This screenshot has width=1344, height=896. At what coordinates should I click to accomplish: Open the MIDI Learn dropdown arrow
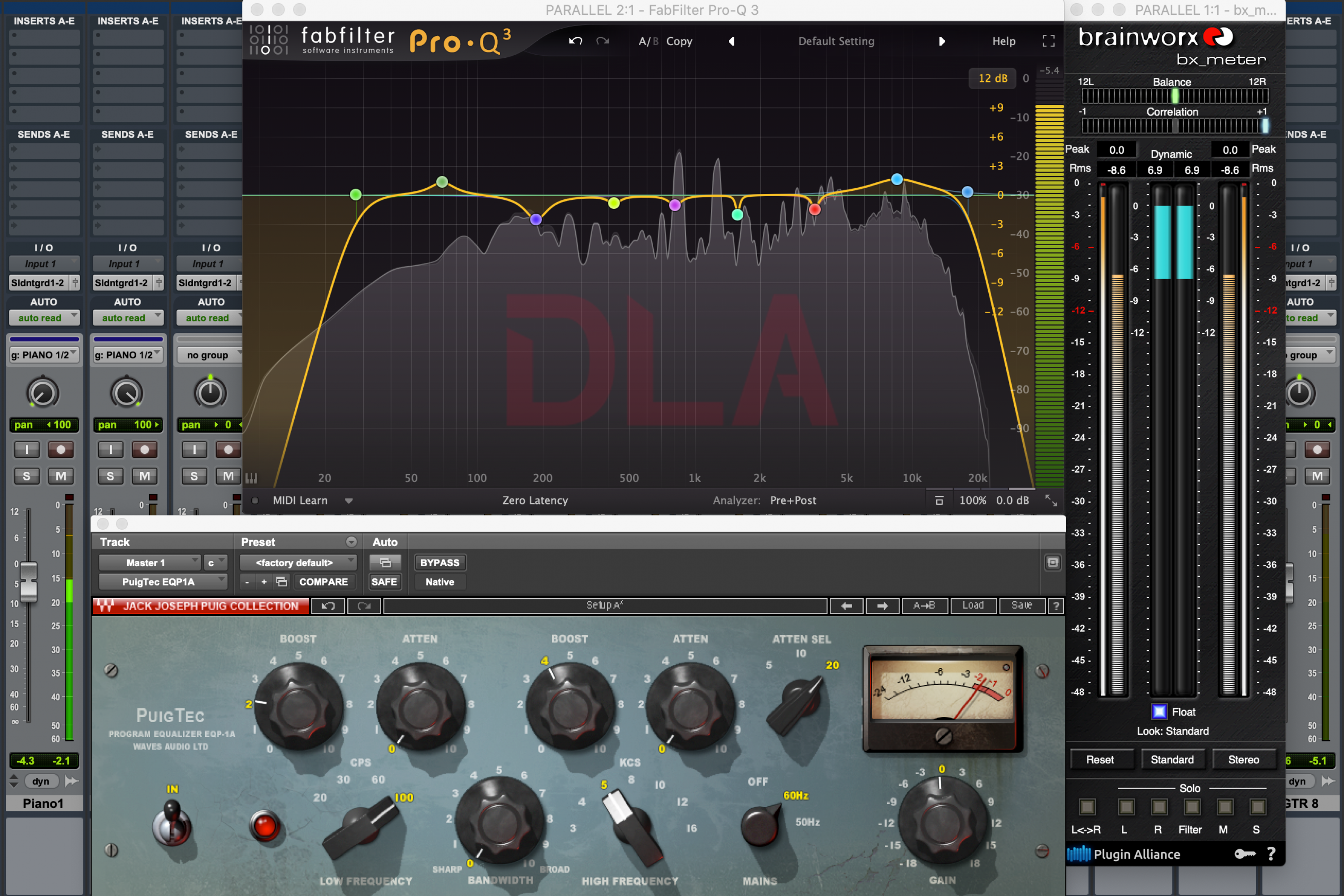pos(349,501)
